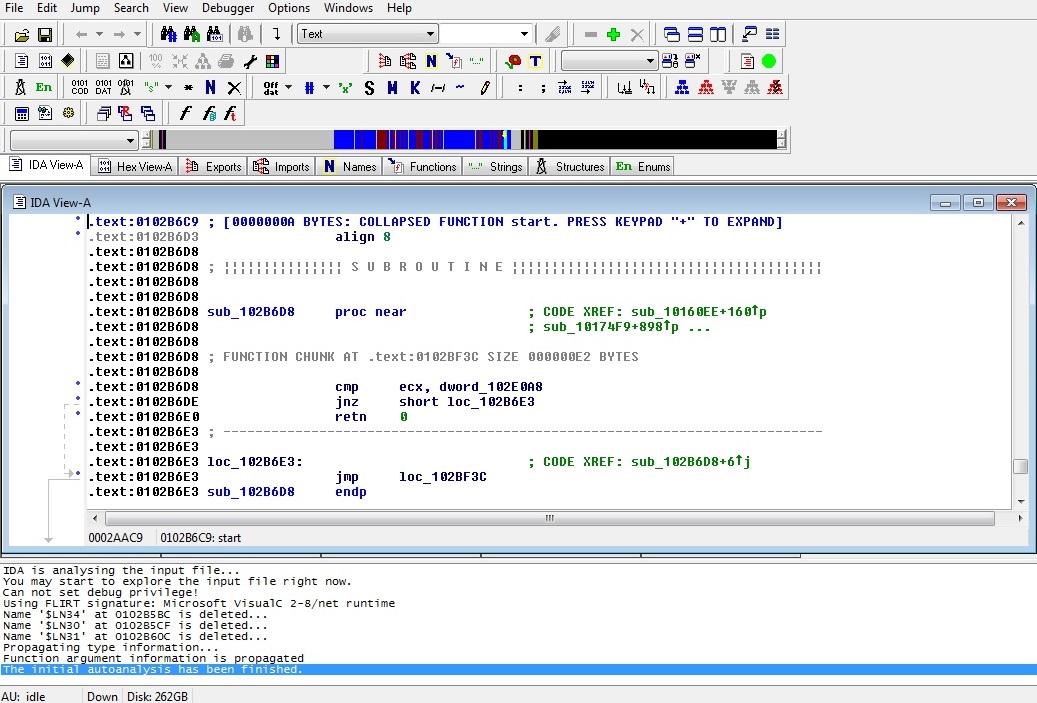Click the horizontal scrollbar in IDA View-A
Viewport: 1037px width, 703px height.
(x=548, y=519)
